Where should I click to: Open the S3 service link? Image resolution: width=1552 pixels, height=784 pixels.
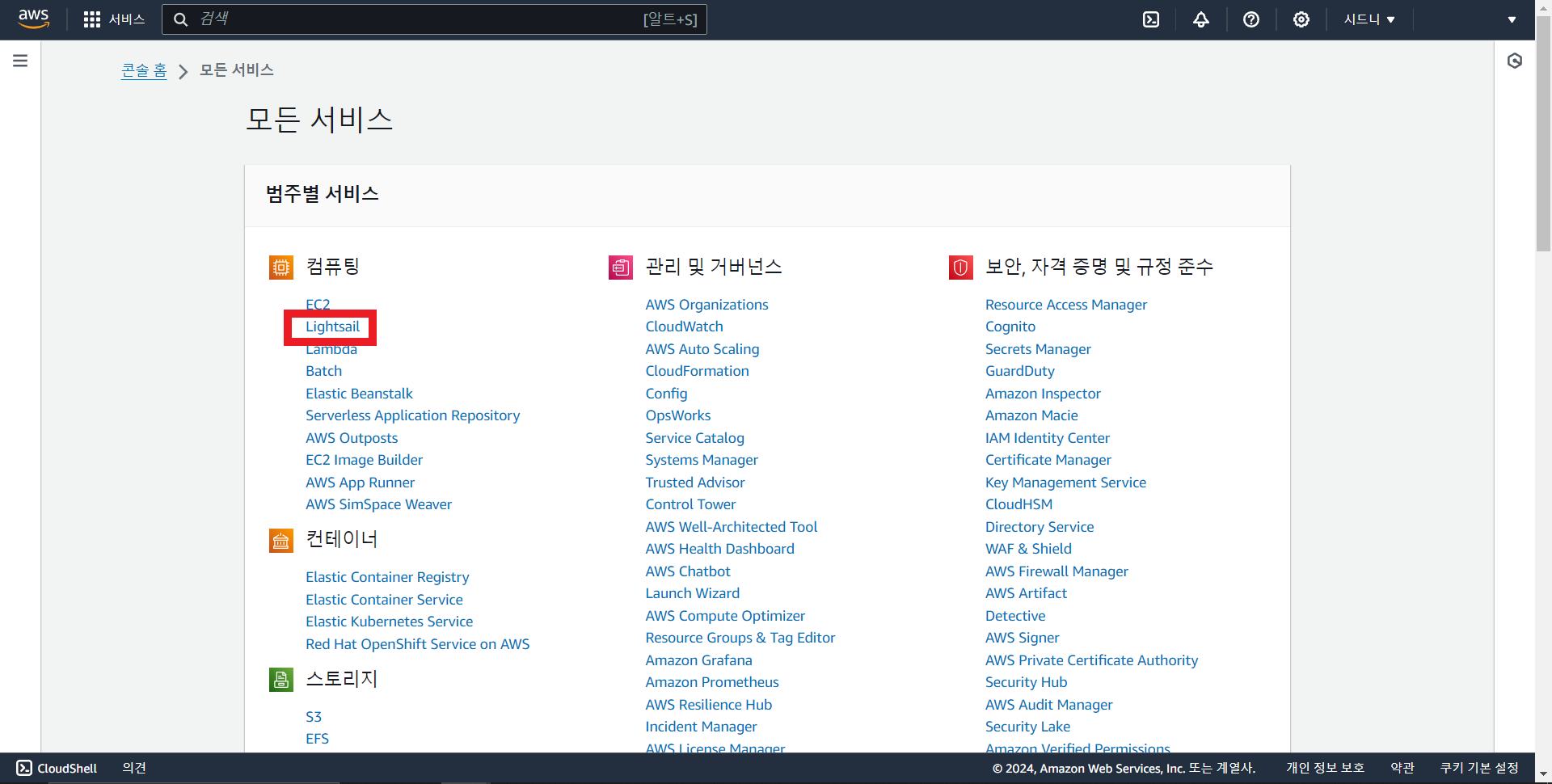pos(314,717)
